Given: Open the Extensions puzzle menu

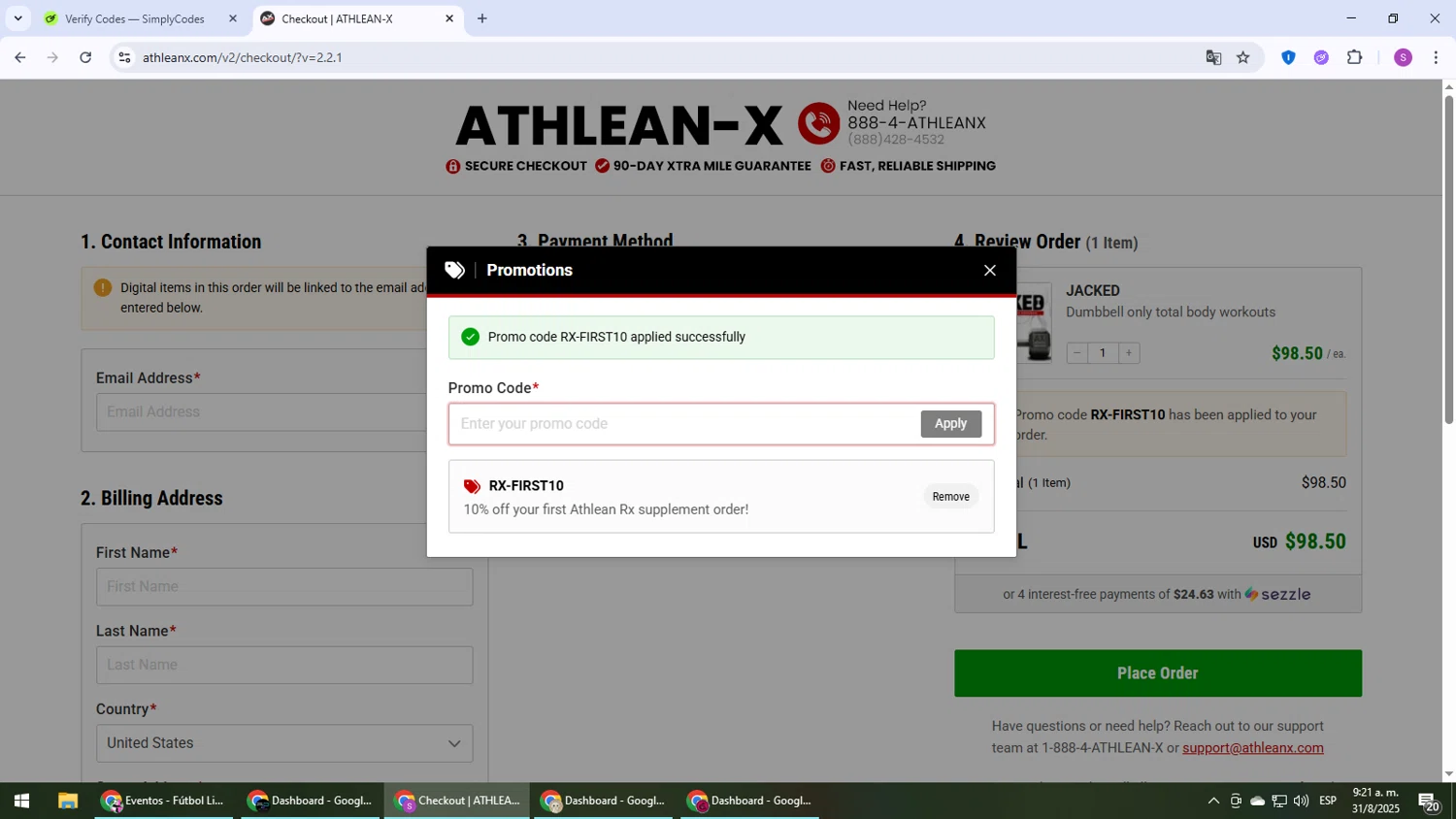Looking at the screenshot, I should pos(1355,57).
